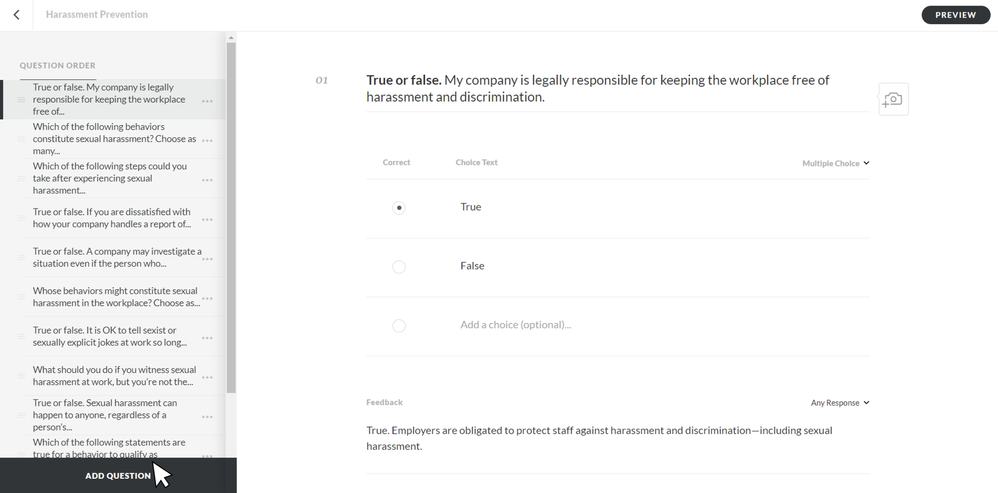Open options menu for first sidebar question
The image size is (998, 493).
click(x=207, y=101)
